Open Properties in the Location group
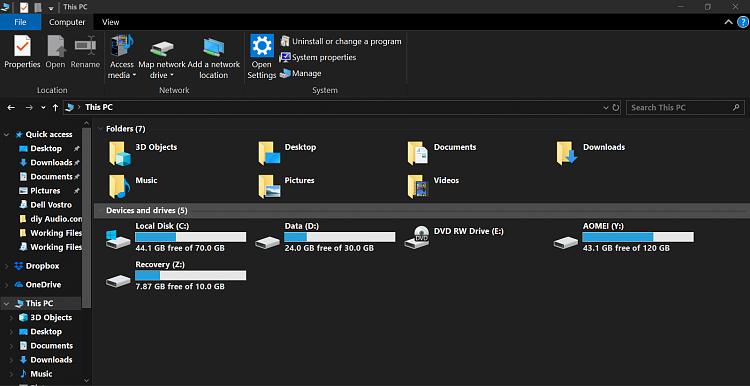Viewport: 750px width, 386px height. pyautogui.click(x=22, y=52)
